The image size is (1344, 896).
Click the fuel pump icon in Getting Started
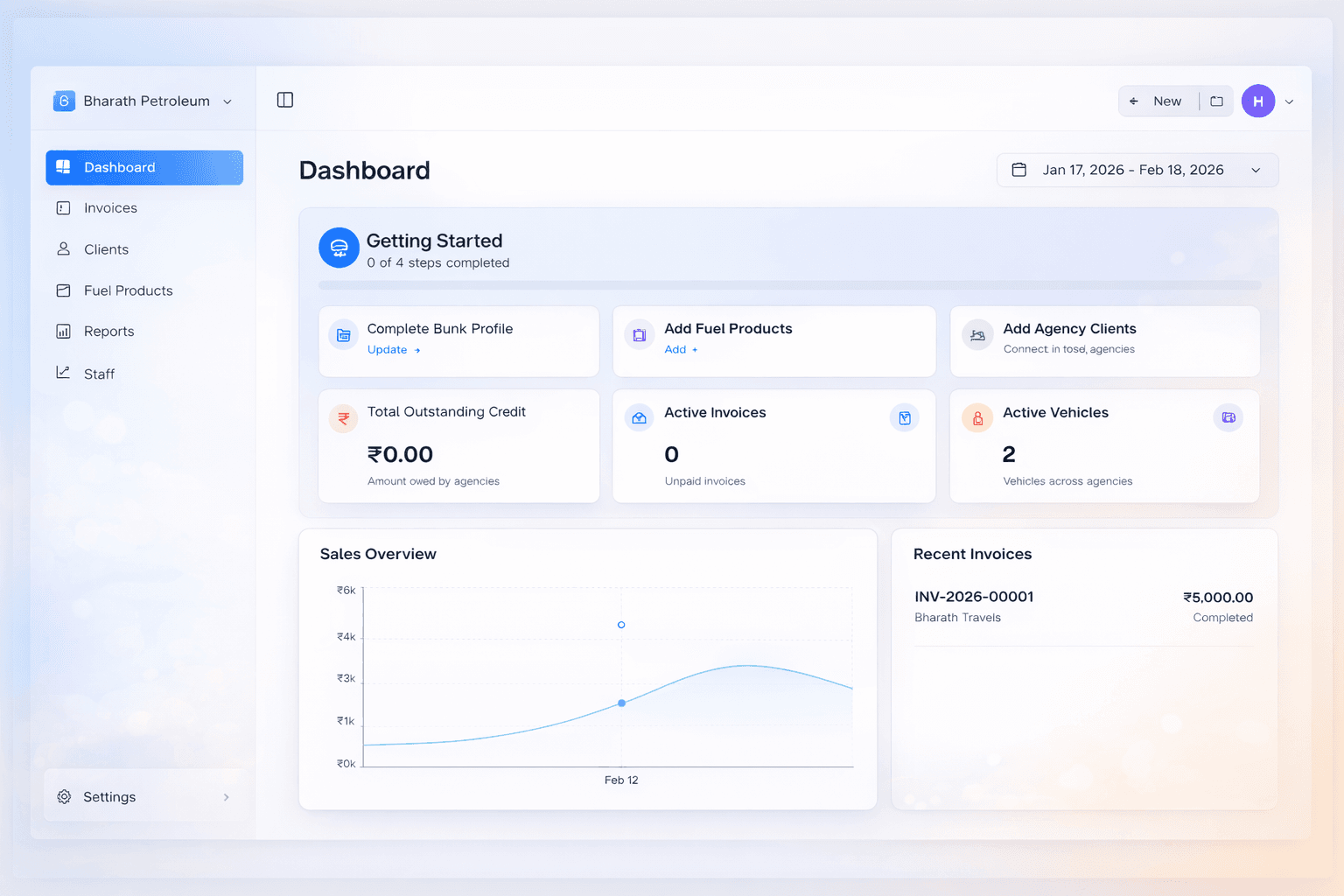pyautogui.click(x=339, y=248)
